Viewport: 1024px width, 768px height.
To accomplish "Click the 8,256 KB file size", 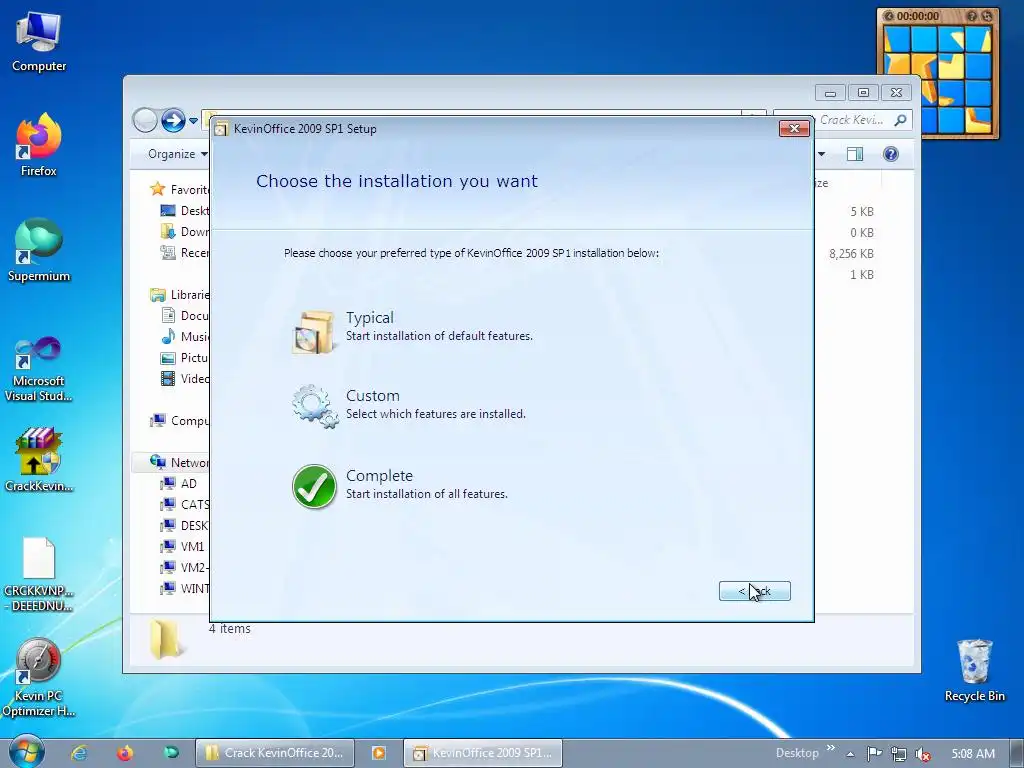I will [x=851, y=253].
